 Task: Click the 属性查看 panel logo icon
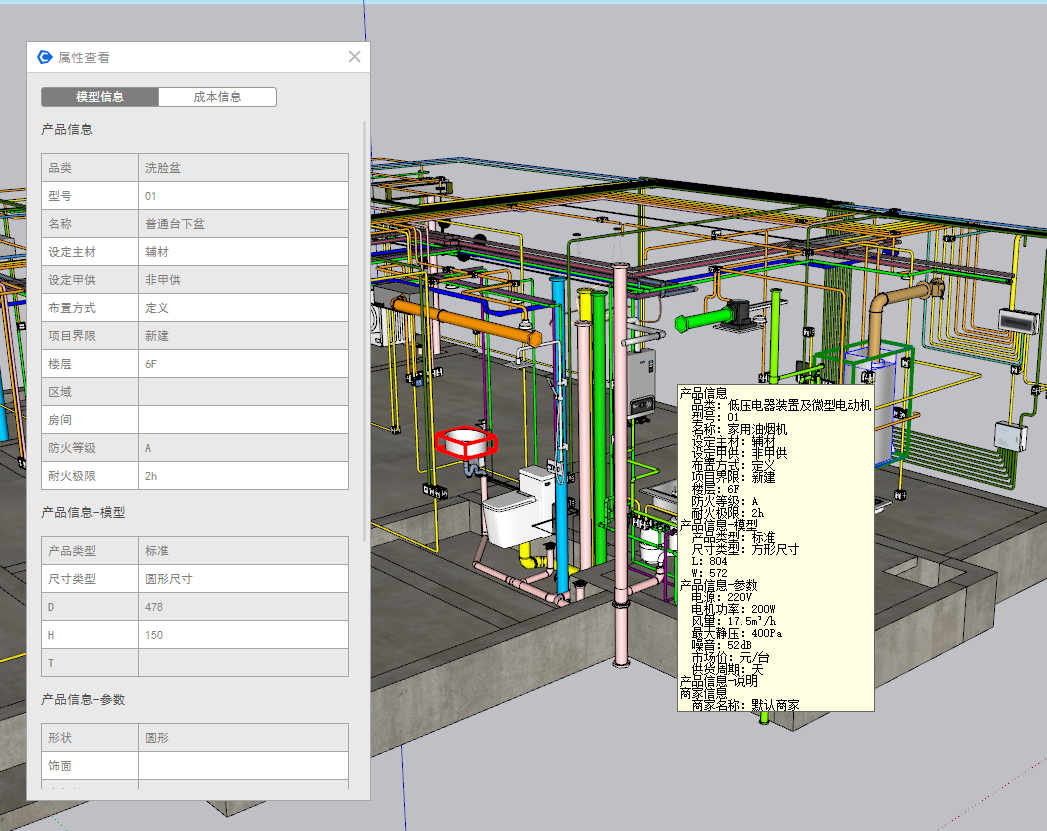45,57
